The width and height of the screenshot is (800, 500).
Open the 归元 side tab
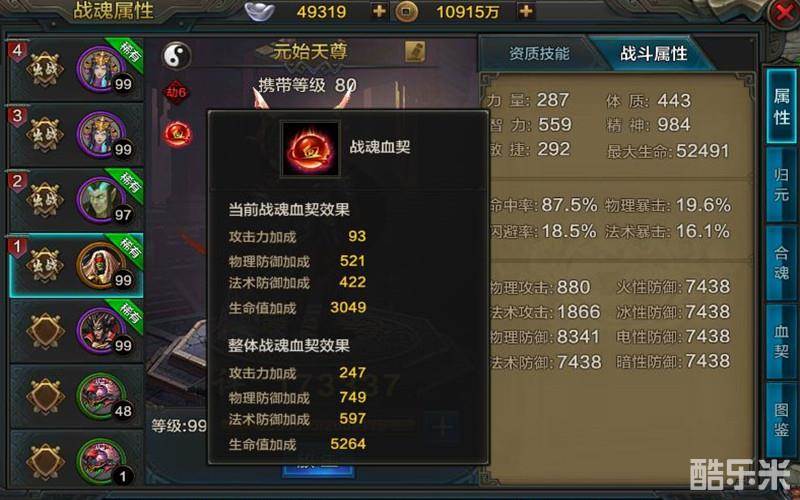(781, 185)
